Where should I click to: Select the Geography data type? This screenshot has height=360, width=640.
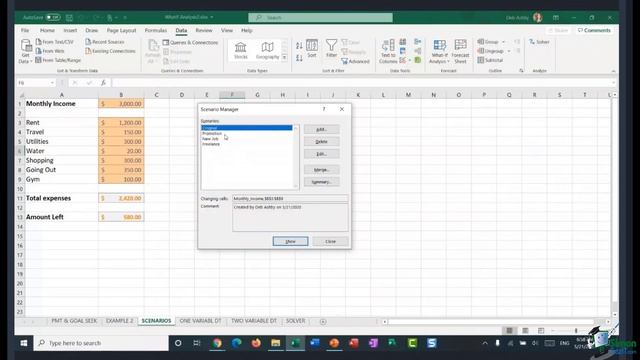267,50
